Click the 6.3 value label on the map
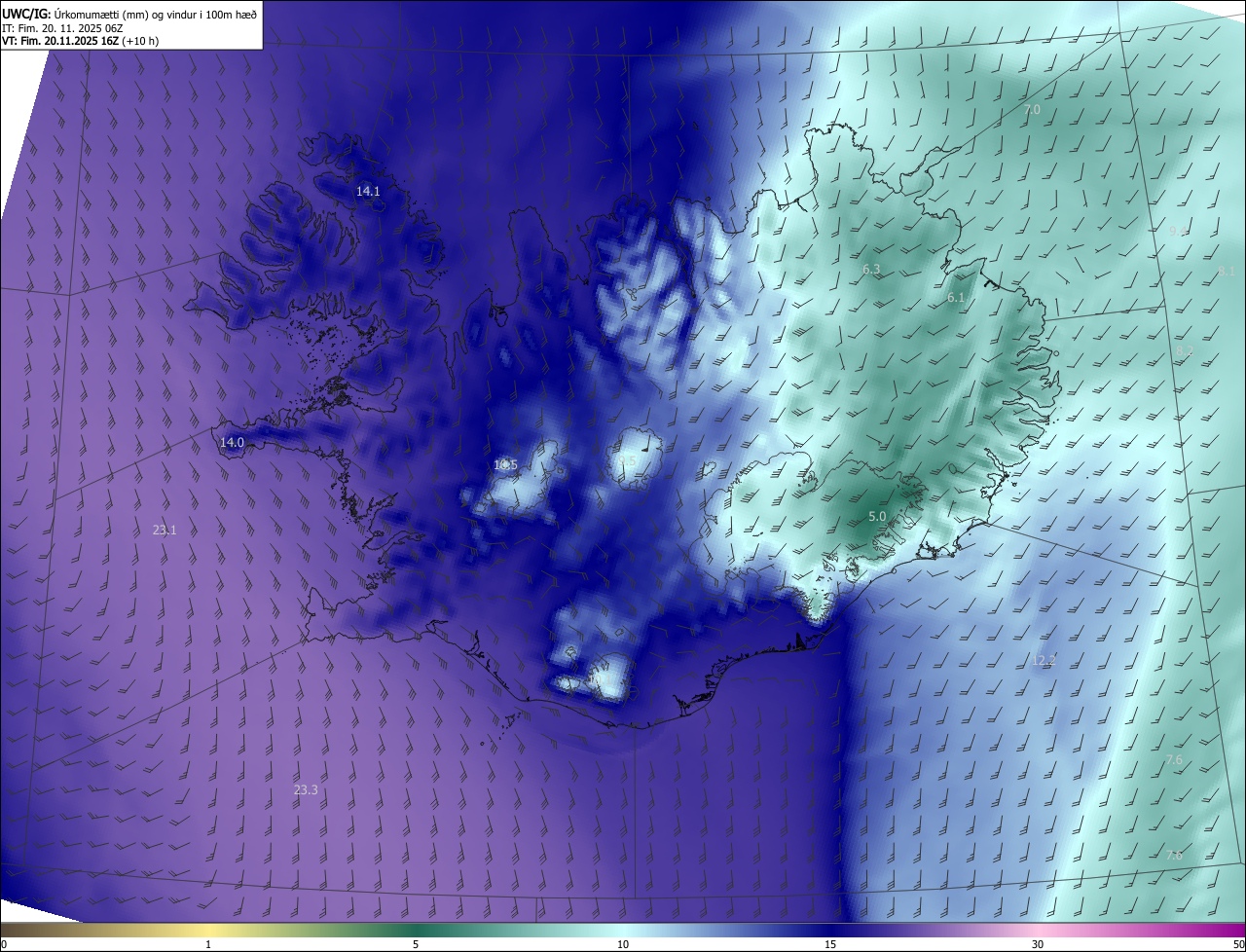The image size is (1246, 952). coord(871,270)
